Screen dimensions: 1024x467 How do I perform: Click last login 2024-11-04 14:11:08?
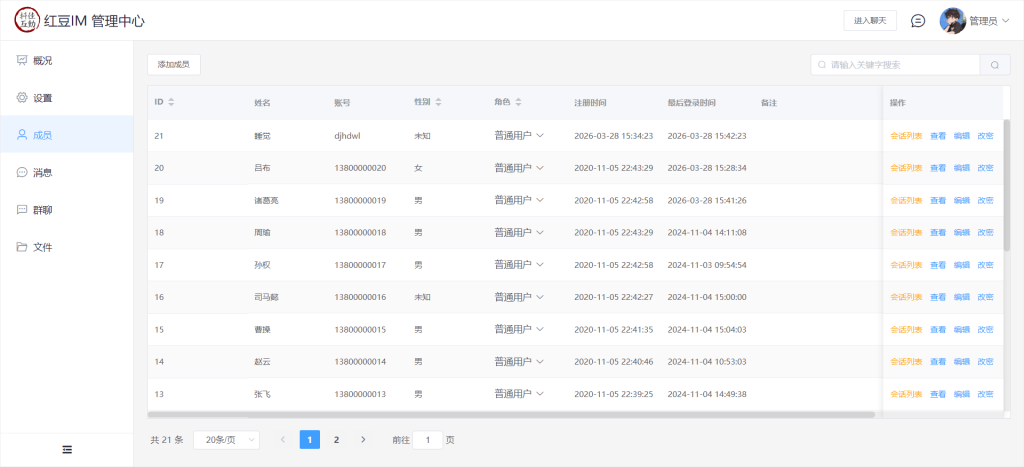pos(707,233)
